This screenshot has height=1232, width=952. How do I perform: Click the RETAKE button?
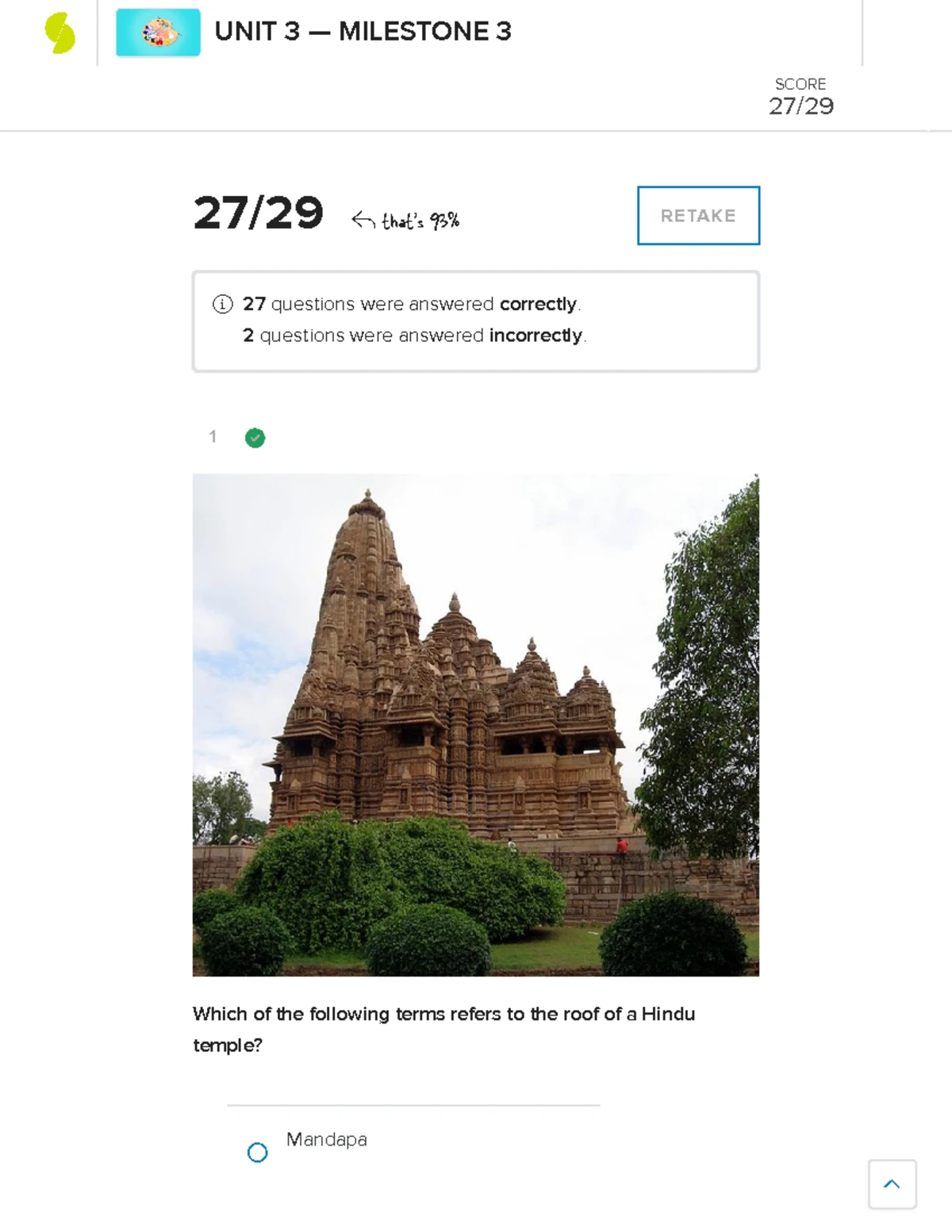click(698, 216)
